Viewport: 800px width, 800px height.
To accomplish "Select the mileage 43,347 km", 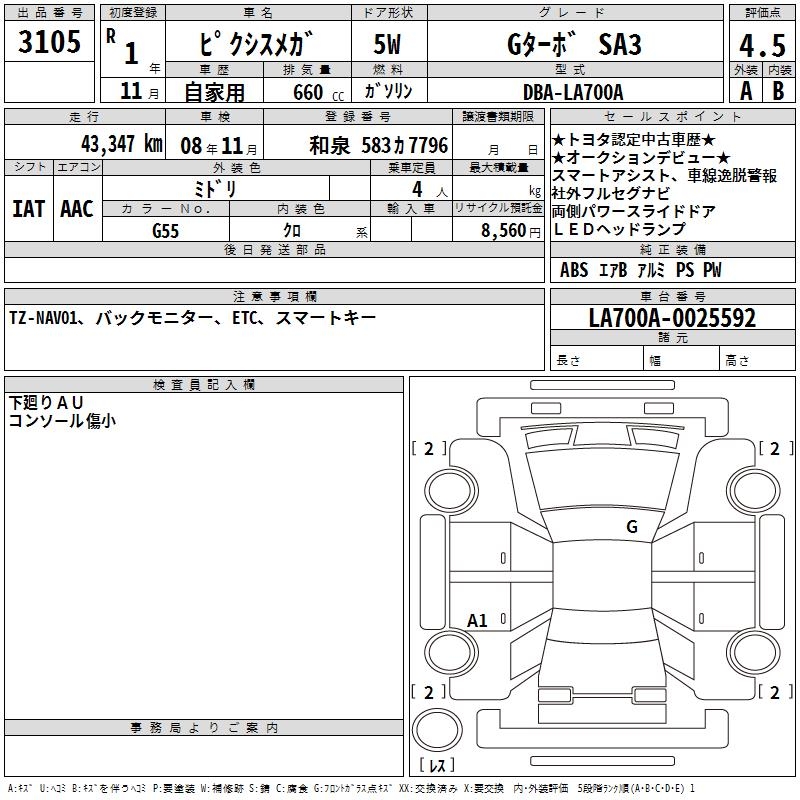I will 122,144.
